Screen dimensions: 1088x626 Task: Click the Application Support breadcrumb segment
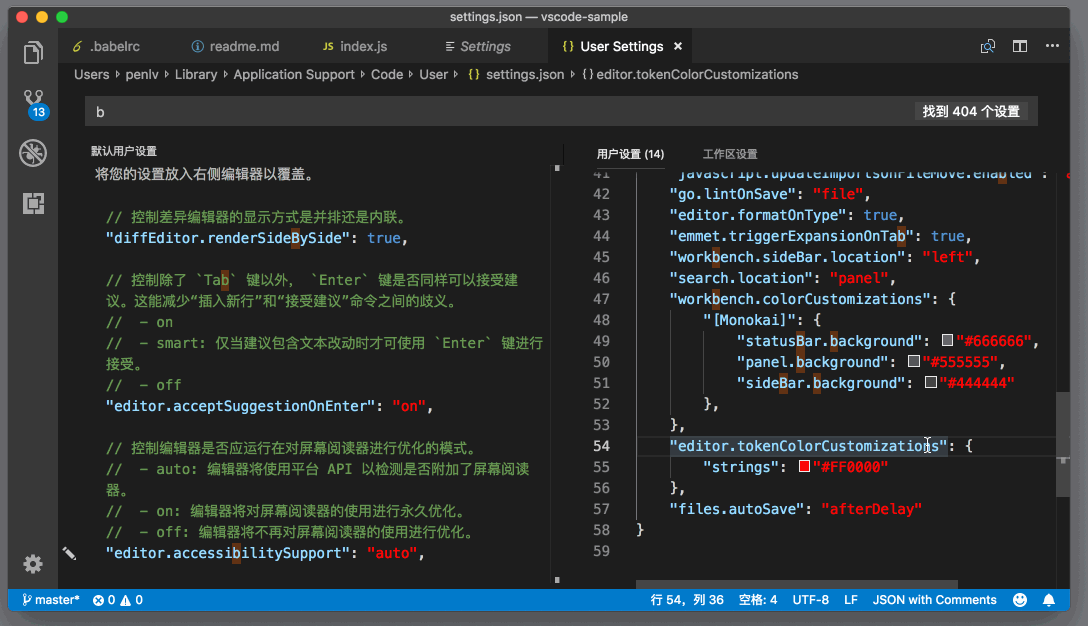coord(294,74)
